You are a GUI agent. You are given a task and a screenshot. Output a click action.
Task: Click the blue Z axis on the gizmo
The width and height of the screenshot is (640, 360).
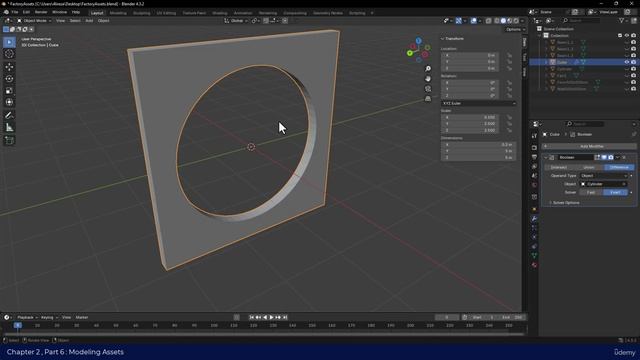pyautogui.click(x=418, y=41)
